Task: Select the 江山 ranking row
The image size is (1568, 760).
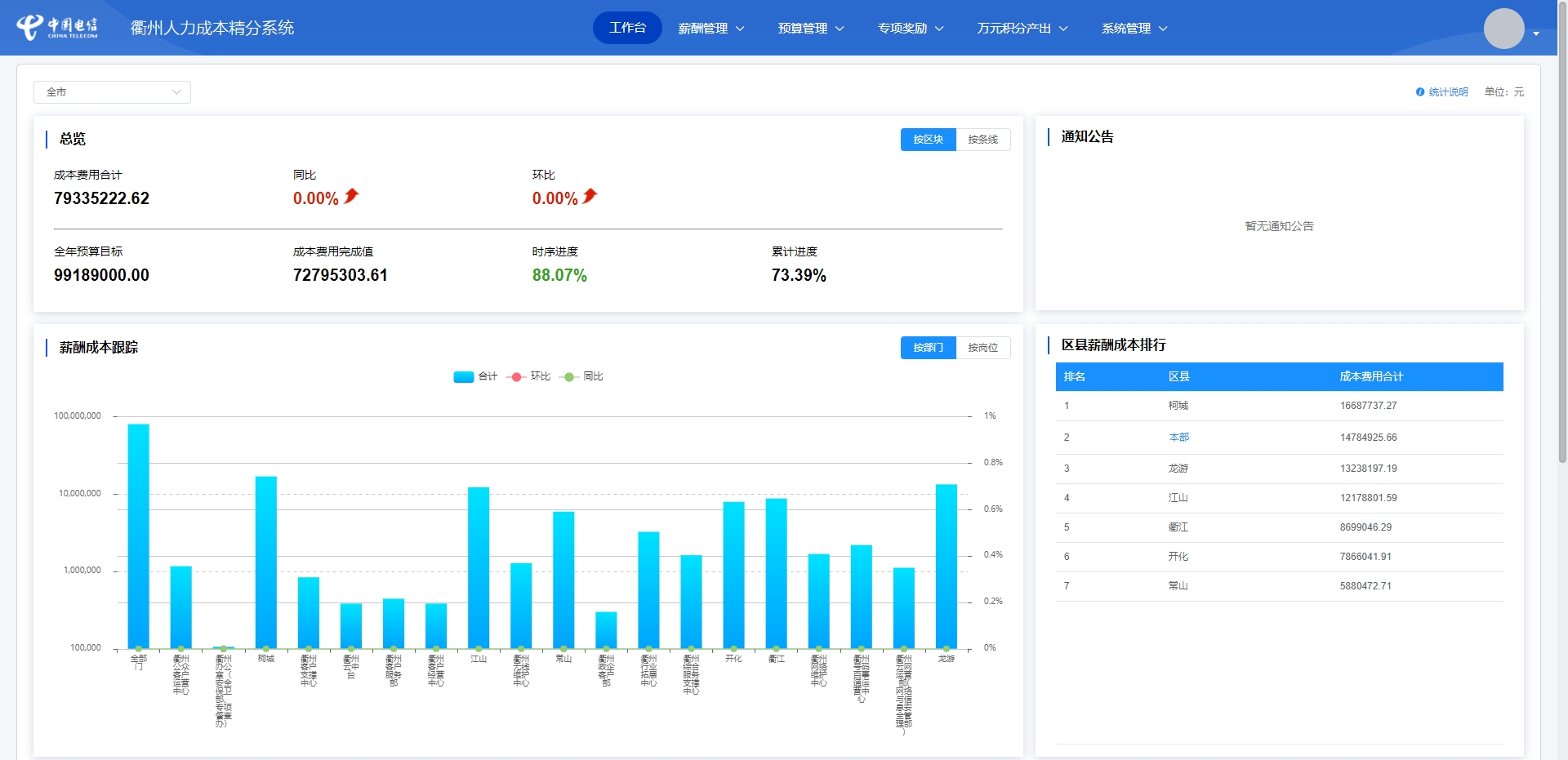Action: [x=1280, y=498]
